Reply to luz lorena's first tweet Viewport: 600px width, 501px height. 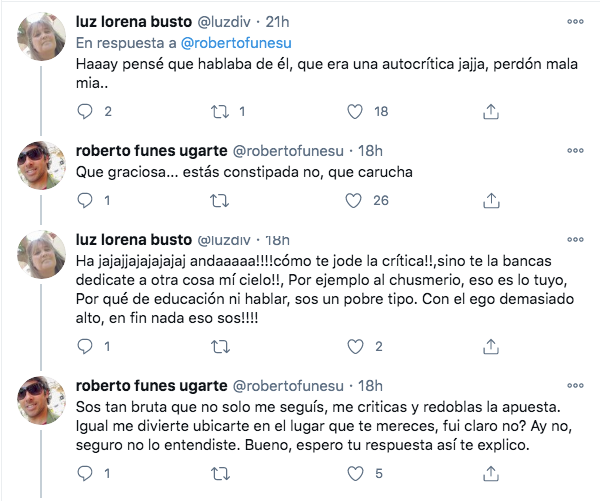pyautogui.click(x=85, y=111)
